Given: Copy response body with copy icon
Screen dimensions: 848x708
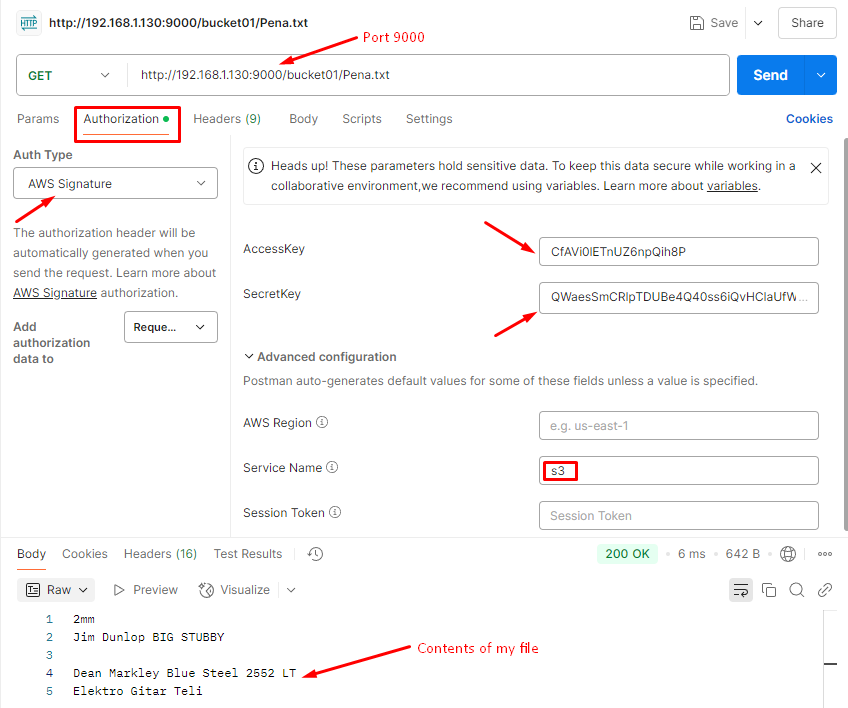Looking at the screenshot, I should point(769,590).
